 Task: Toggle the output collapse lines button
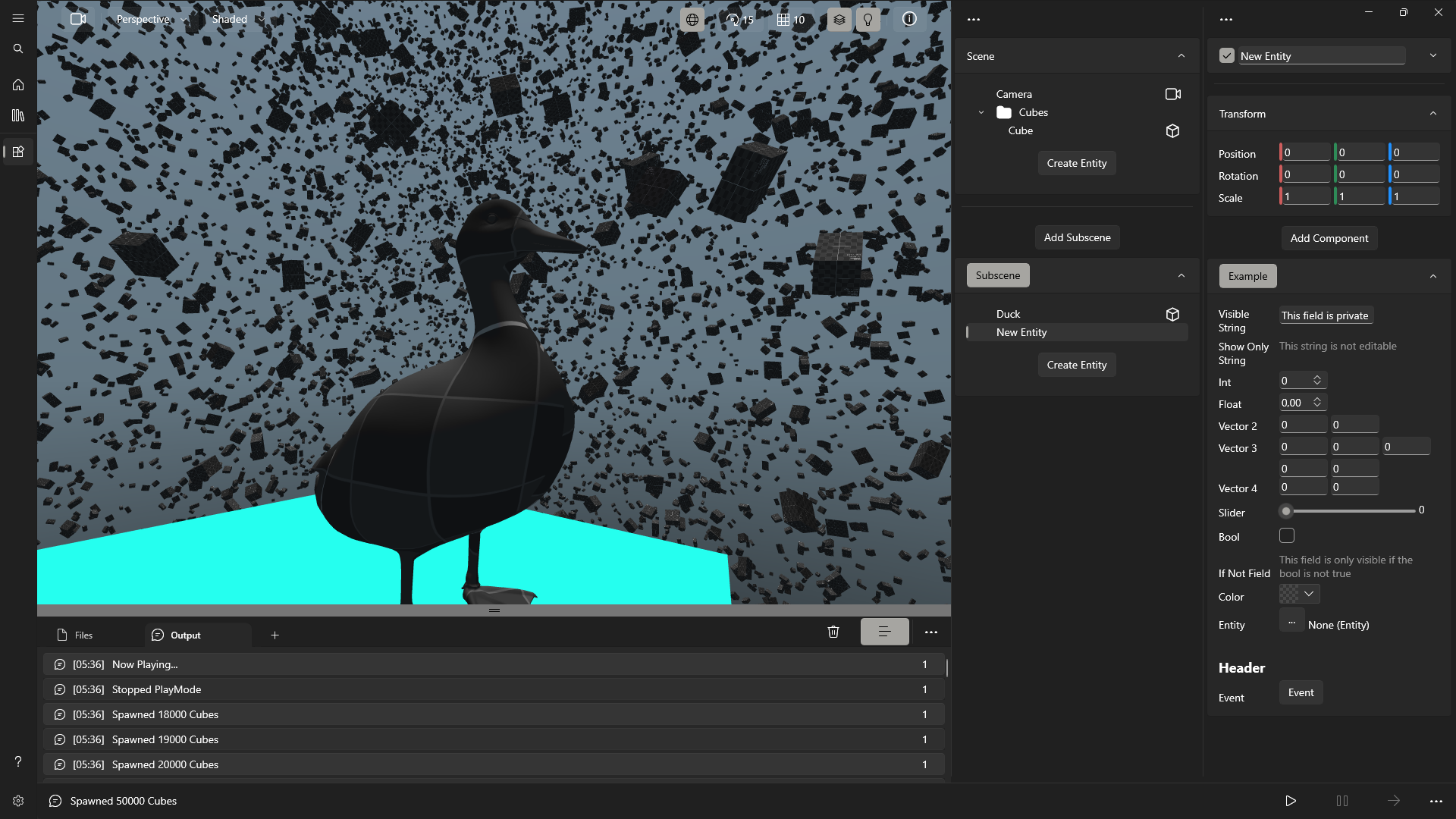pyautogui.click(x=884, y=632)
